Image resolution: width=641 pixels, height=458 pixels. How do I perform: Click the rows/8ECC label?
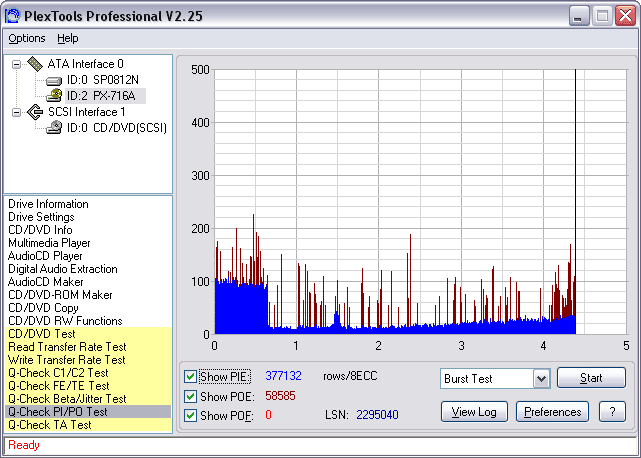coord(350,376)
